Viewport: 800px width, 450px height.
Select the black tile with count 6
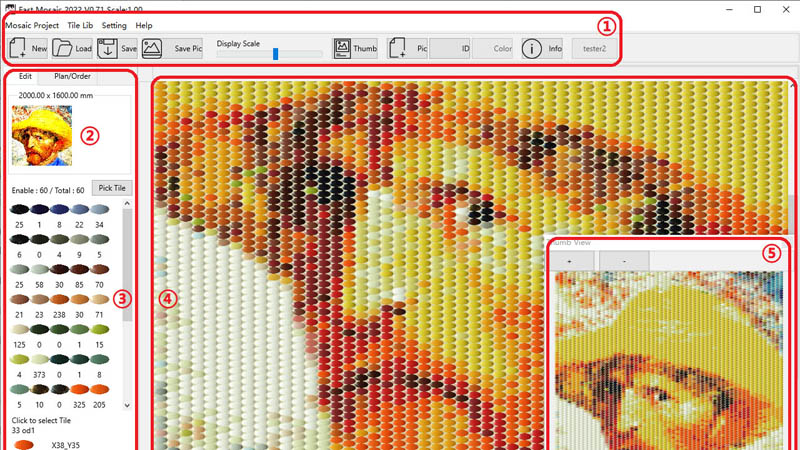(x=19, y=239)
